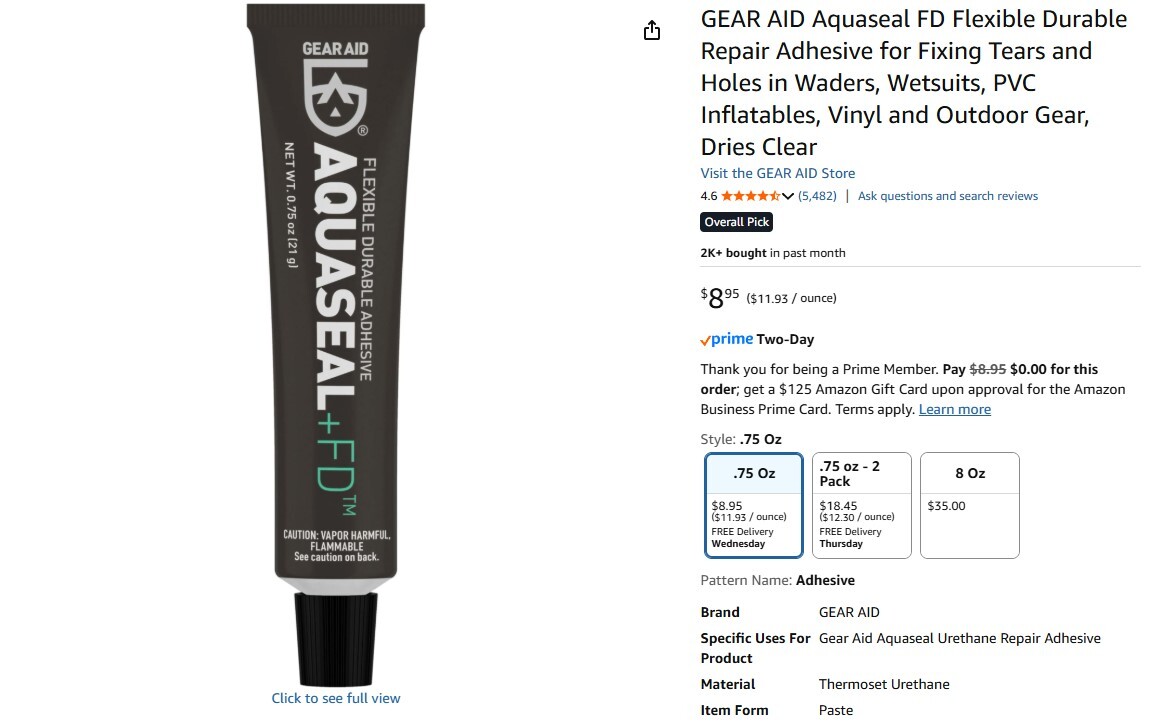
Task: Click the black cap of the tube image
Action: pyautogui.click(x=336, y=640)
